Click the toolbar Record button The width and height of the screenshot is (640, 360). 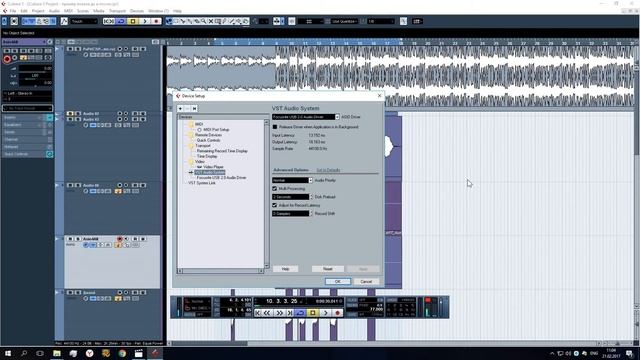pos(156,21)
